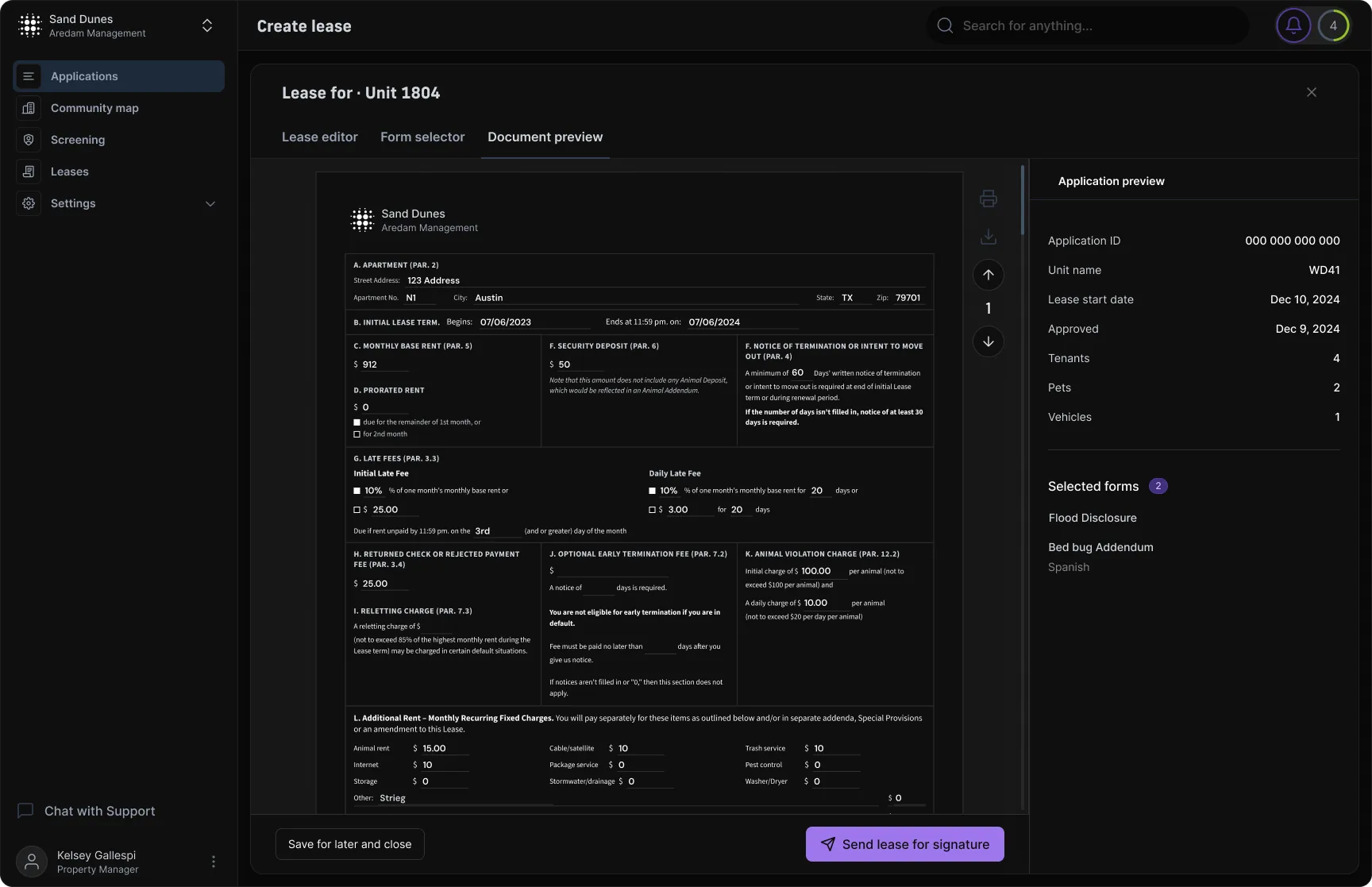Toggle Daily Late Fee $3.00 checkbox

653,510
